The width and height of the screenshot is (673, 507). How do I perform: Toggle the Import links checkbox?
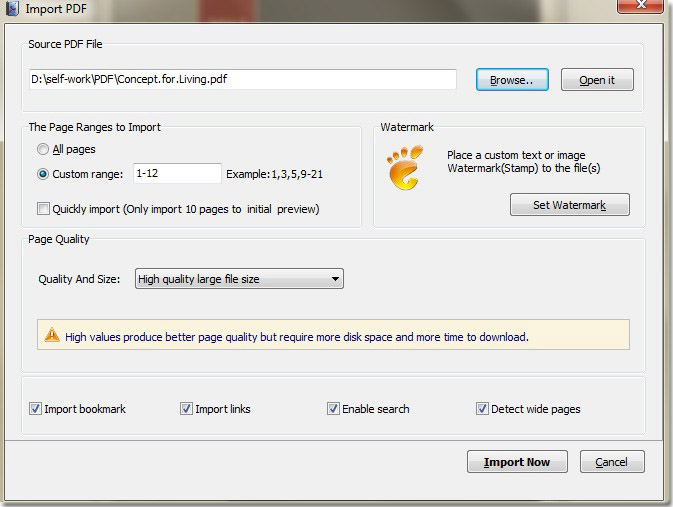pyautogui.click(x=186, y=409)
